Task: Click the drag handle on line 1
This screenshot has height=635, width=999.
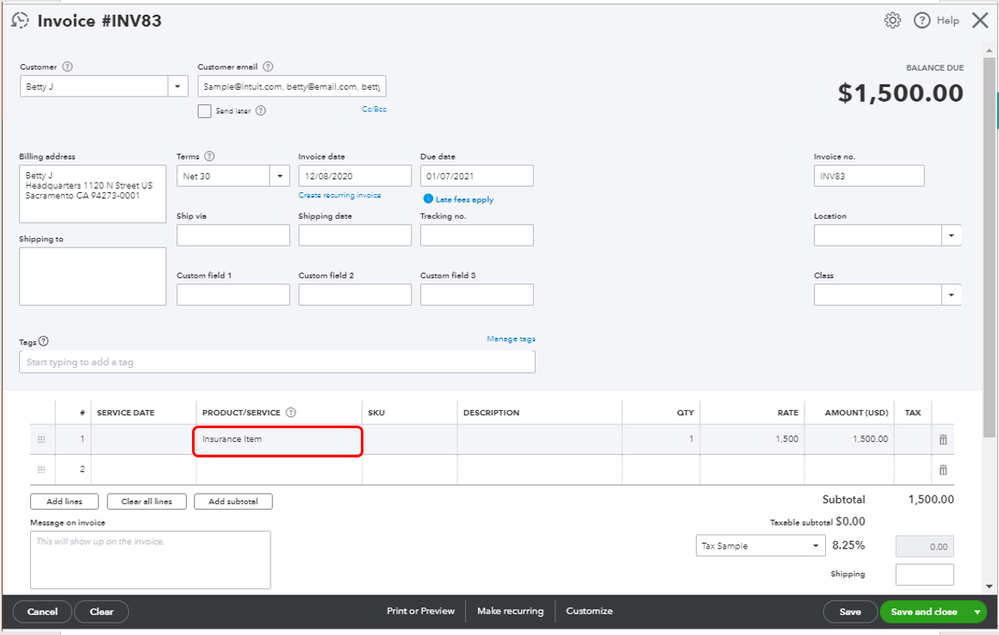Action: tap(41, 440)
